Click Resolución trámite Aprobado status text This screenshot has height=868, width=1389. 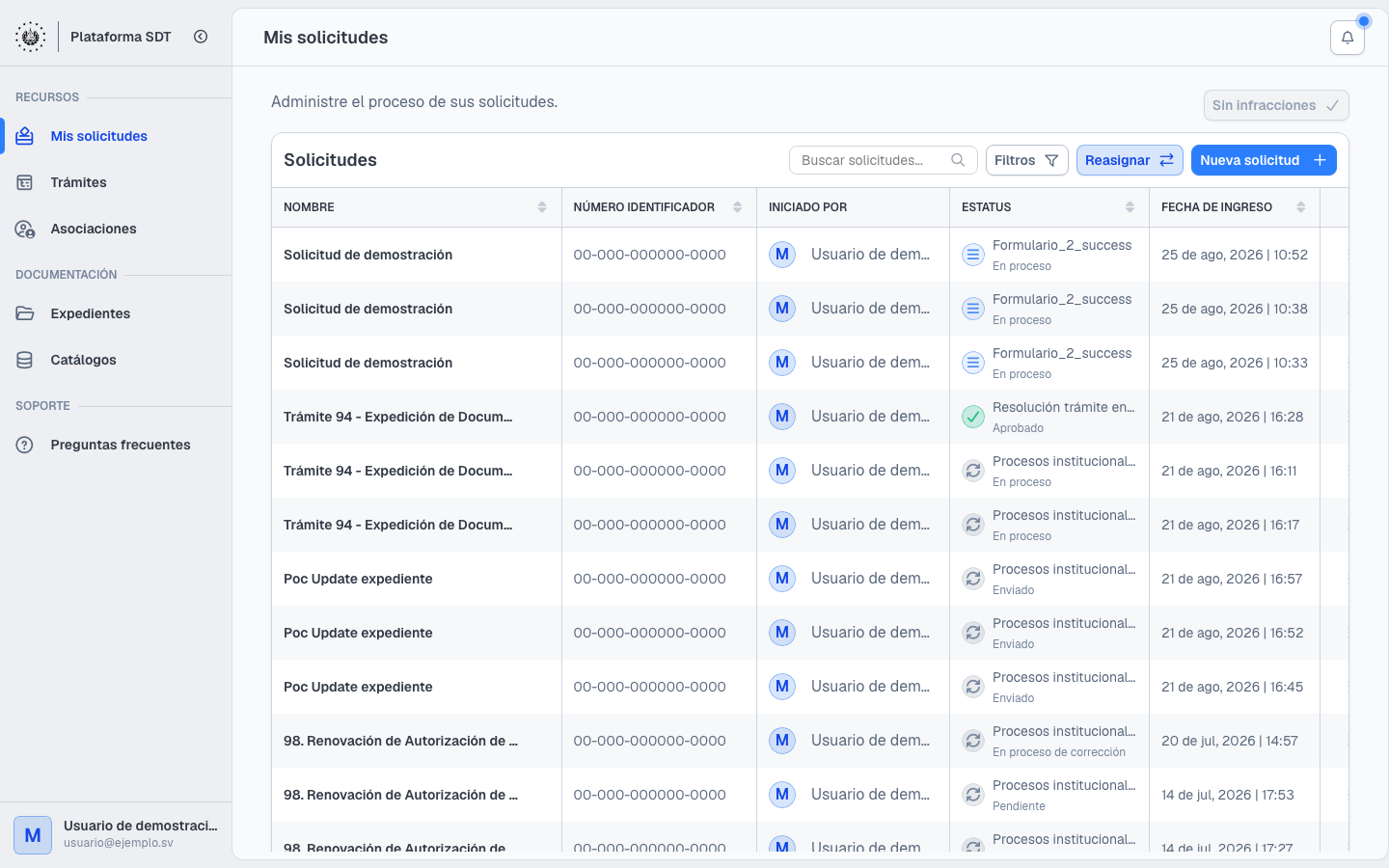1063,417
